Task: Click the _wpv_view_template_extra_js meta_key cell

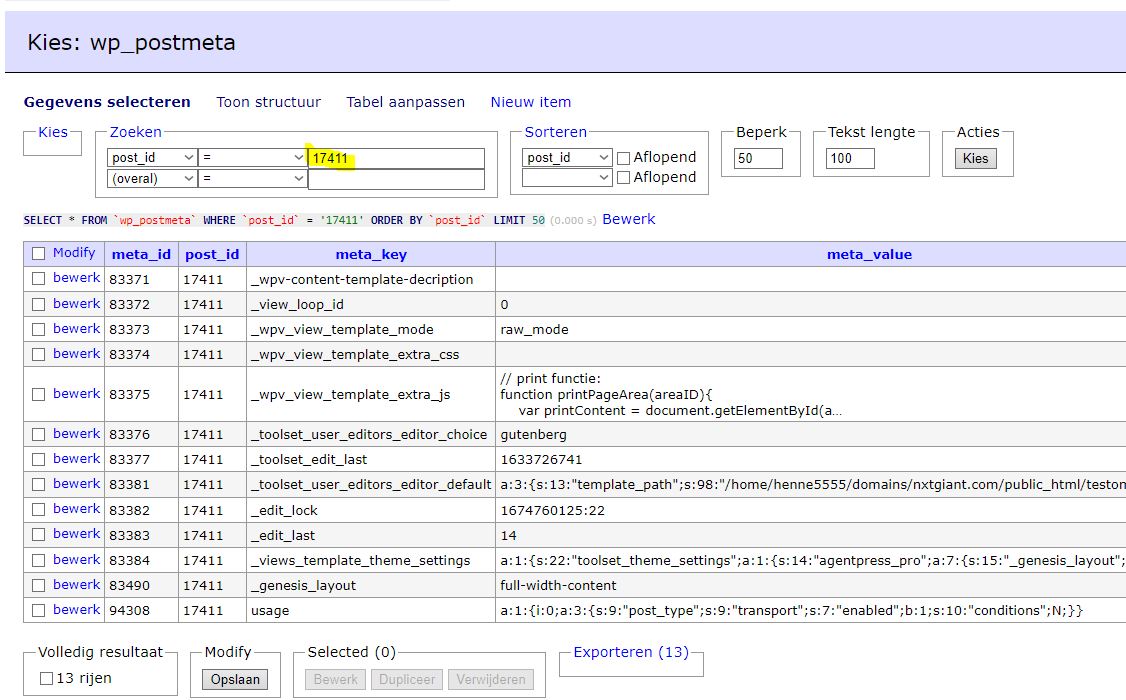Action: point(371,394)
